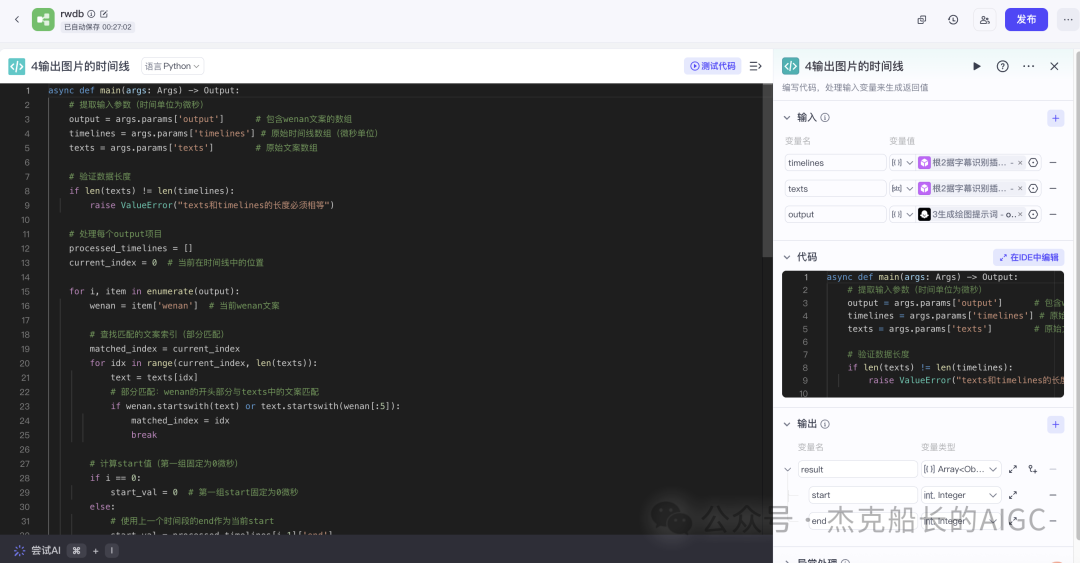Click the code preview thumbnail
1080x563 pixels.
[923, 334]
